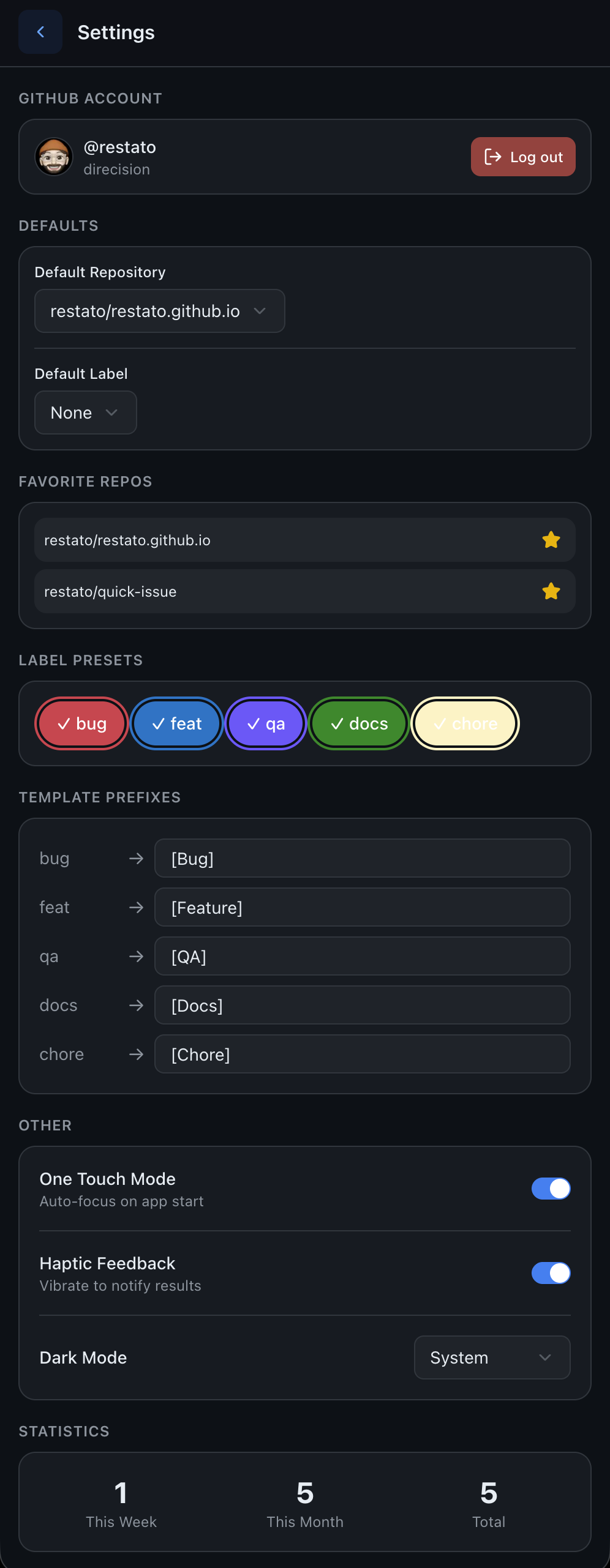Open the GITHUB ACCOUNT section header
This screenshot has width=610, height=1568.
tap(91, 98)
